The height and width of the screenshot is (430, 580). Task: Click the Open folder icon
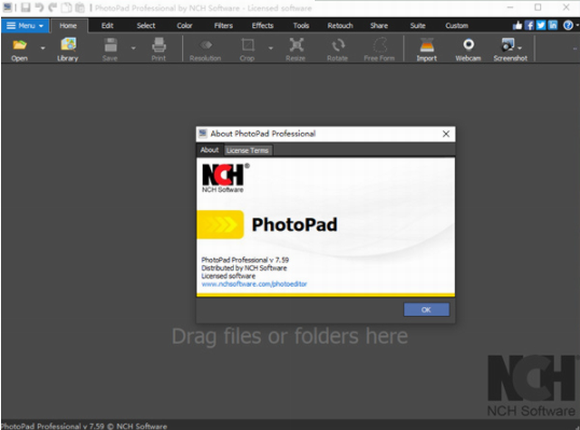[x=19, y=45]
